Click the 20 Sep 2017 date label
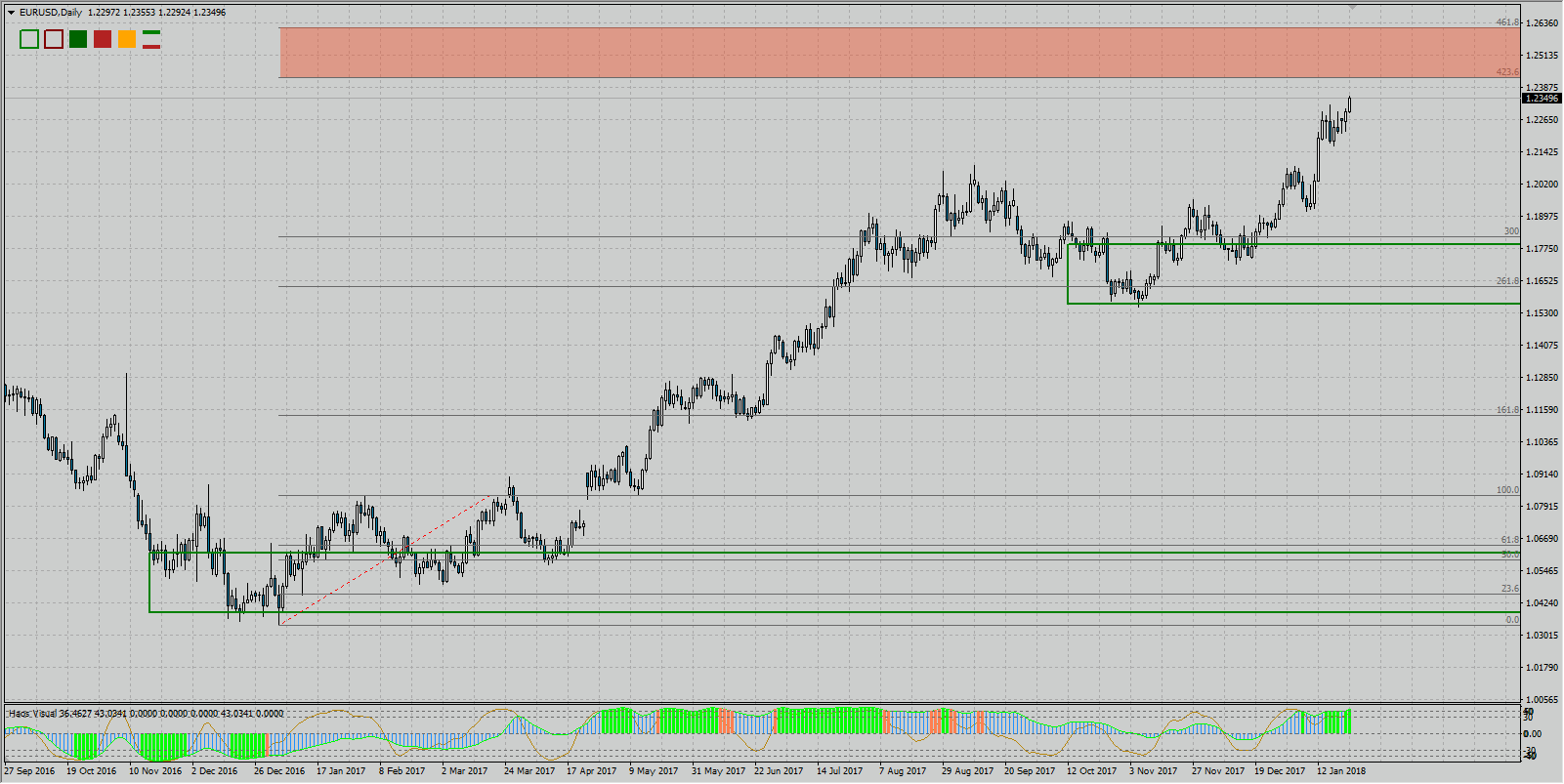The image size is (1564, 784). tap(1030, 771)
